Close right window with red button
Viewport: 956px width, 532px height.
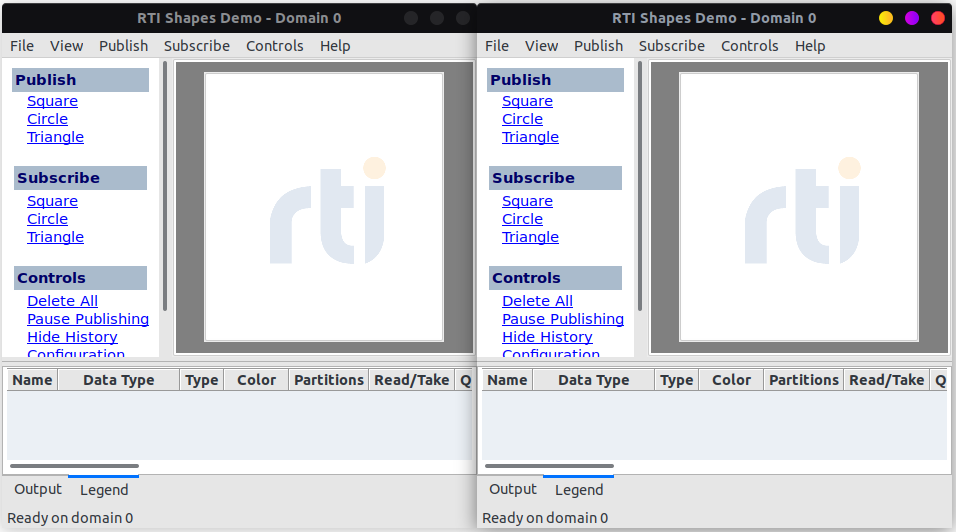938,18
